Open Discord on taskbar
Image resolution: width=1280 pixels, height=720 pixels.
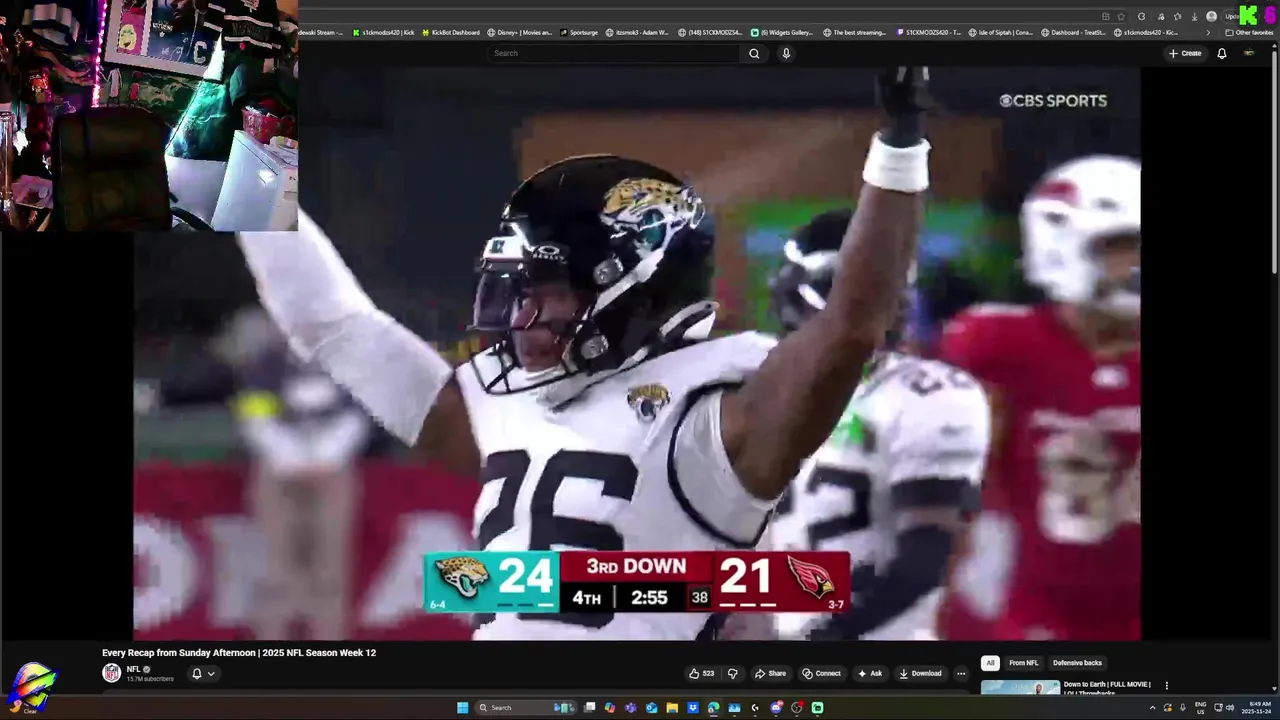[x=776, y=708]
